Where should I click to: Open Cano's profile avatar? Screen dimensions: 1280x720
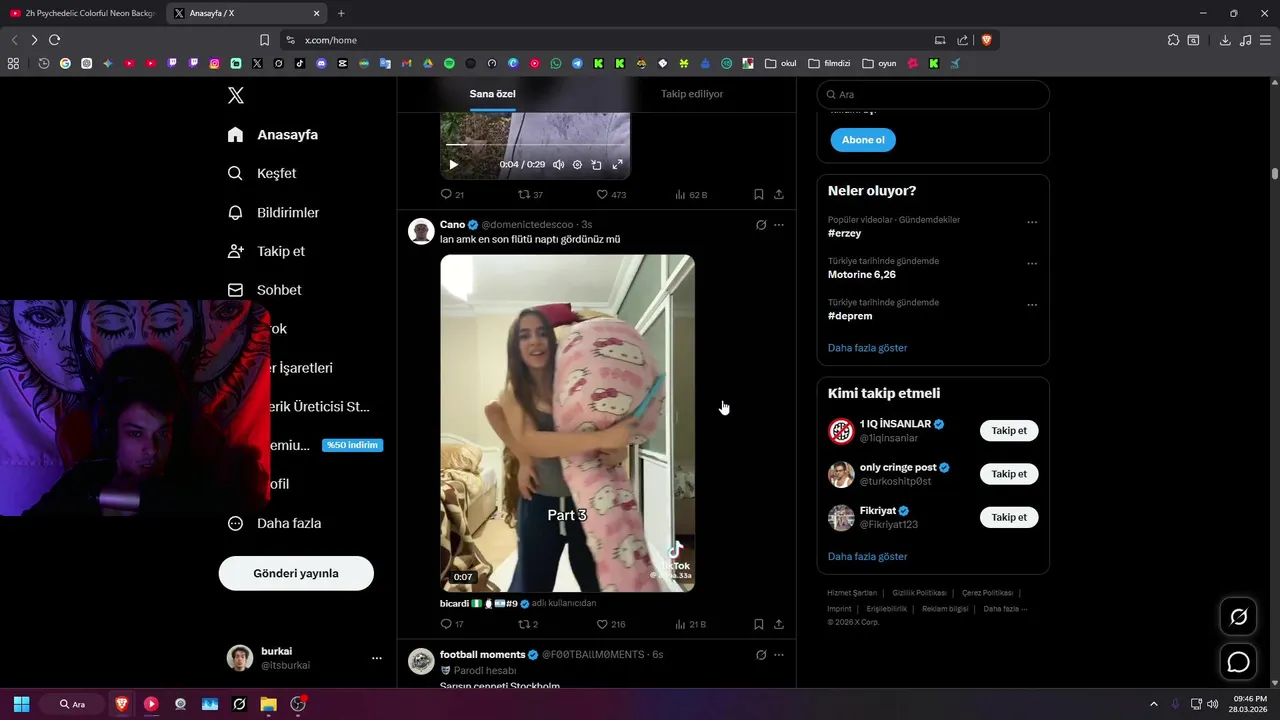(421, 232)
